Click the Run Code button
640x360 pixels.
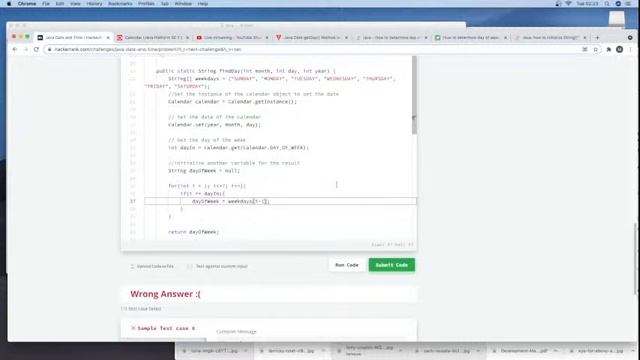coord(347,265)
